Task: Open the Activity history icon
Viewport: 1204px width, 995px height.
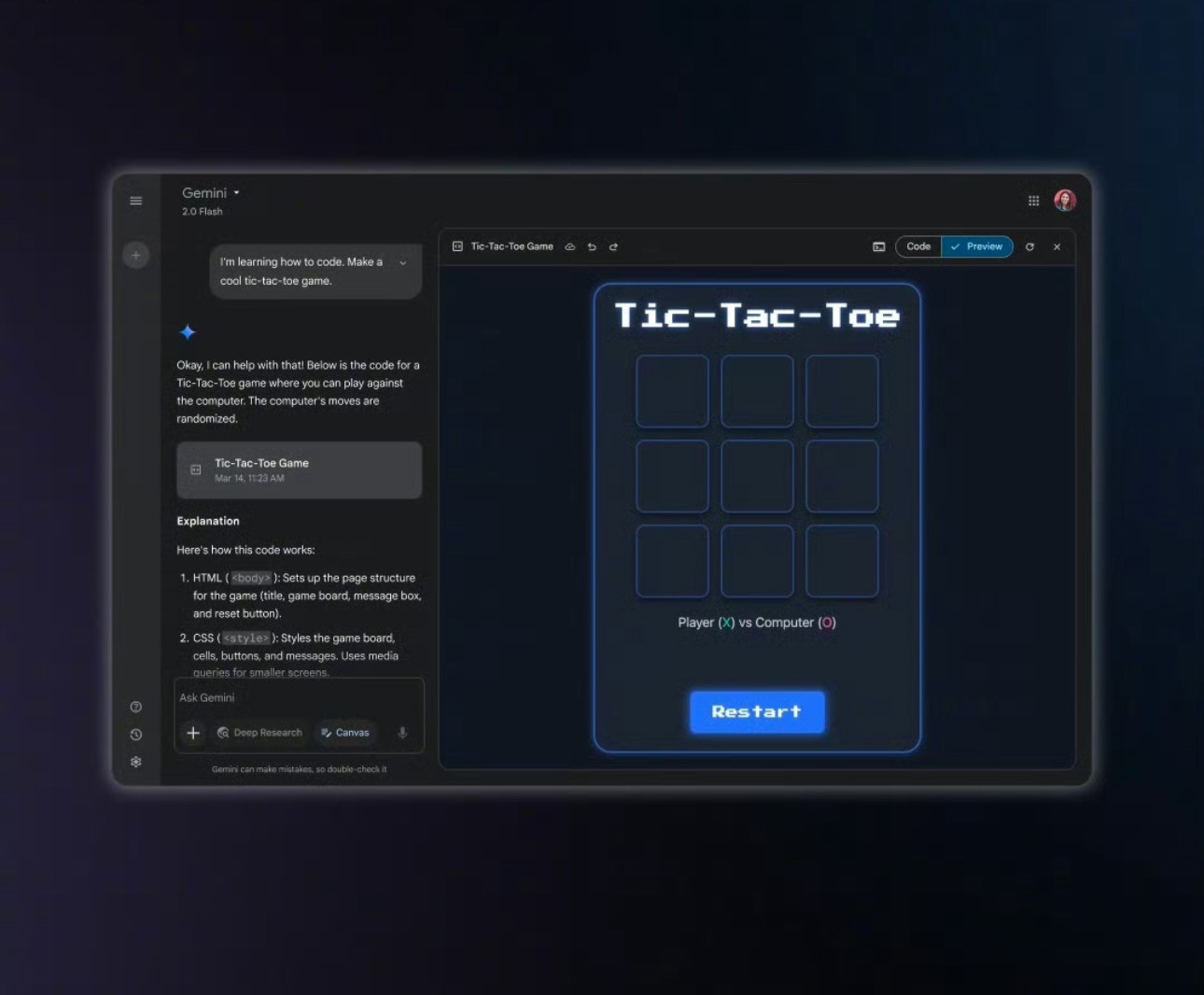Action: tap(135, 735)
